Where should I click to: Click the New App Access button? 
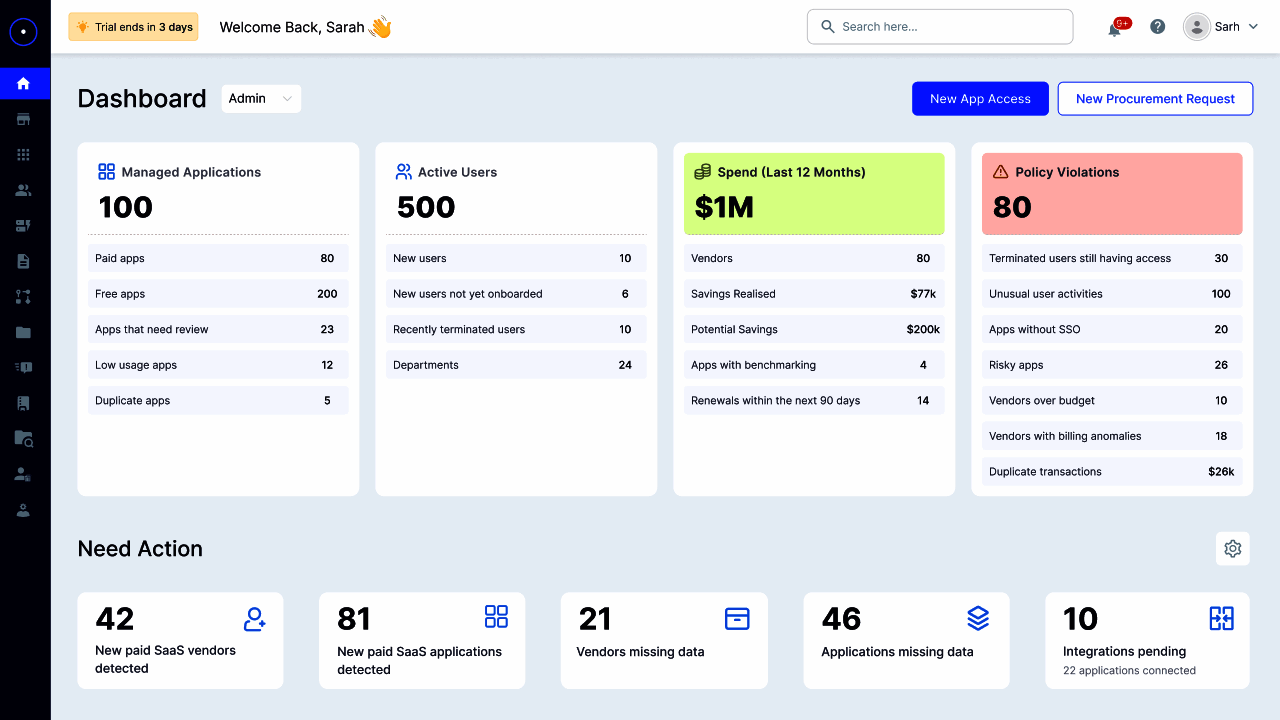pos(980,98)
